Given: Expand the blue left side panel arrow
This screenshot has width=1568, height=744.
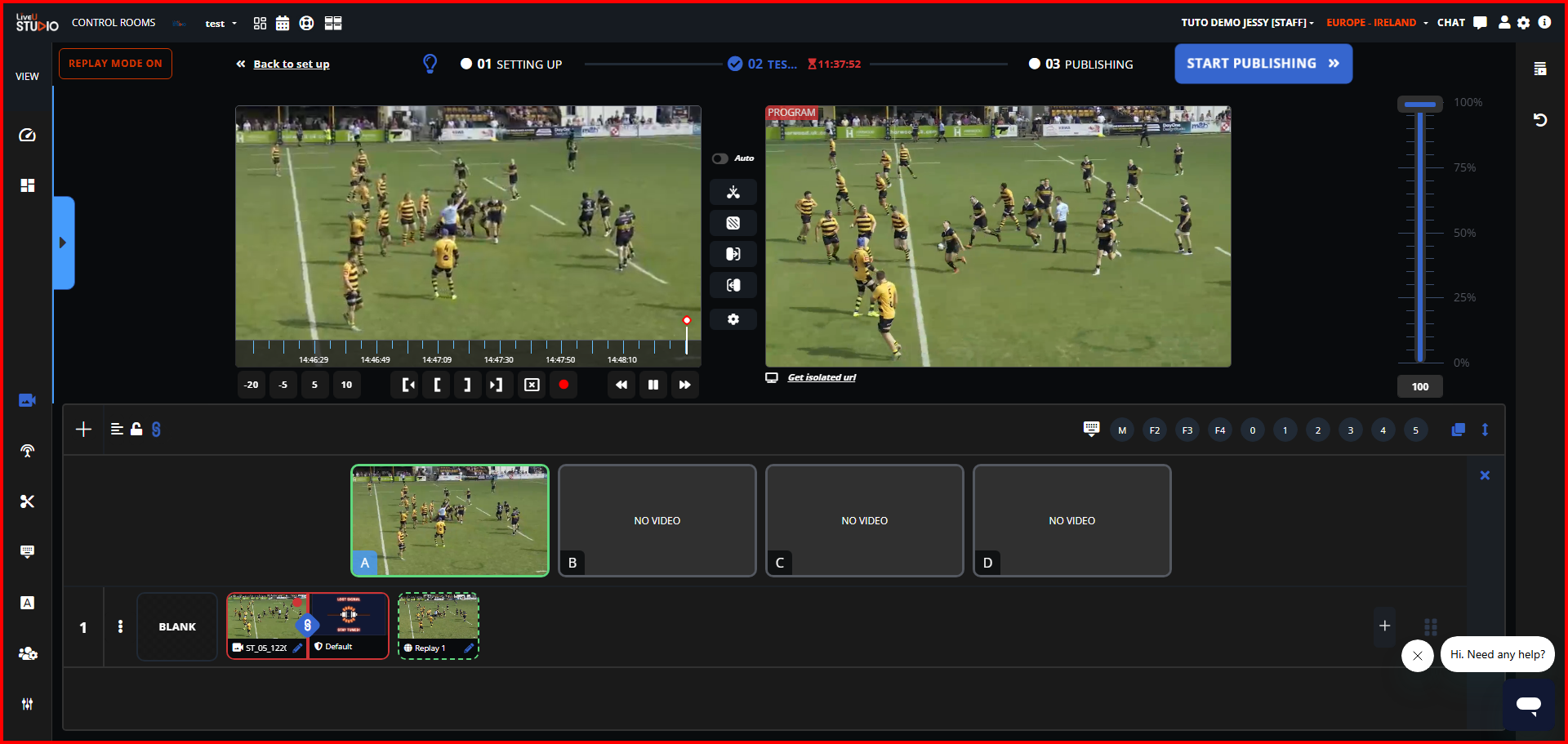Looking at the screenshot, I should click(63, 243).
